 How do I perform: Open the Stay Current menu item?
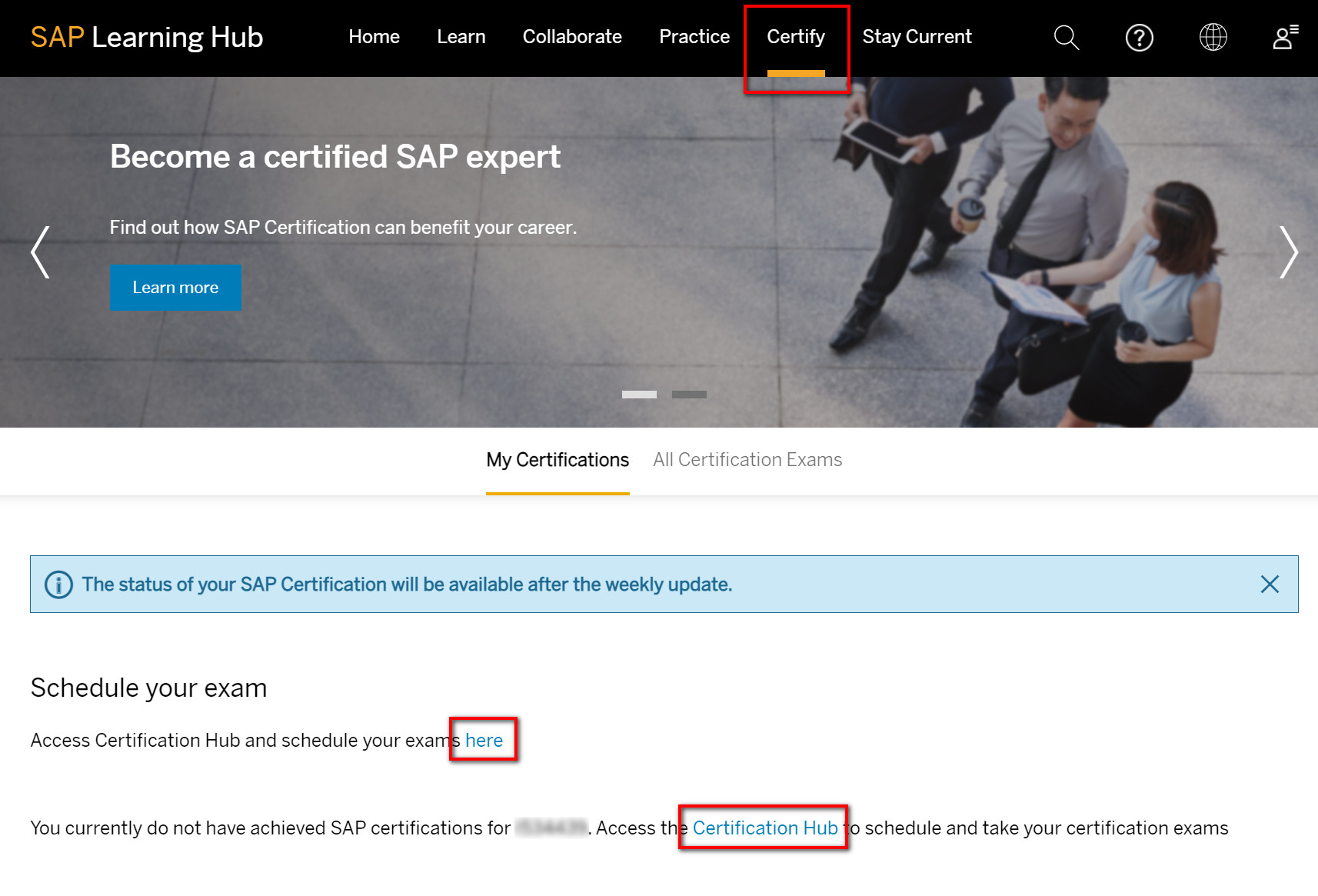917,37
